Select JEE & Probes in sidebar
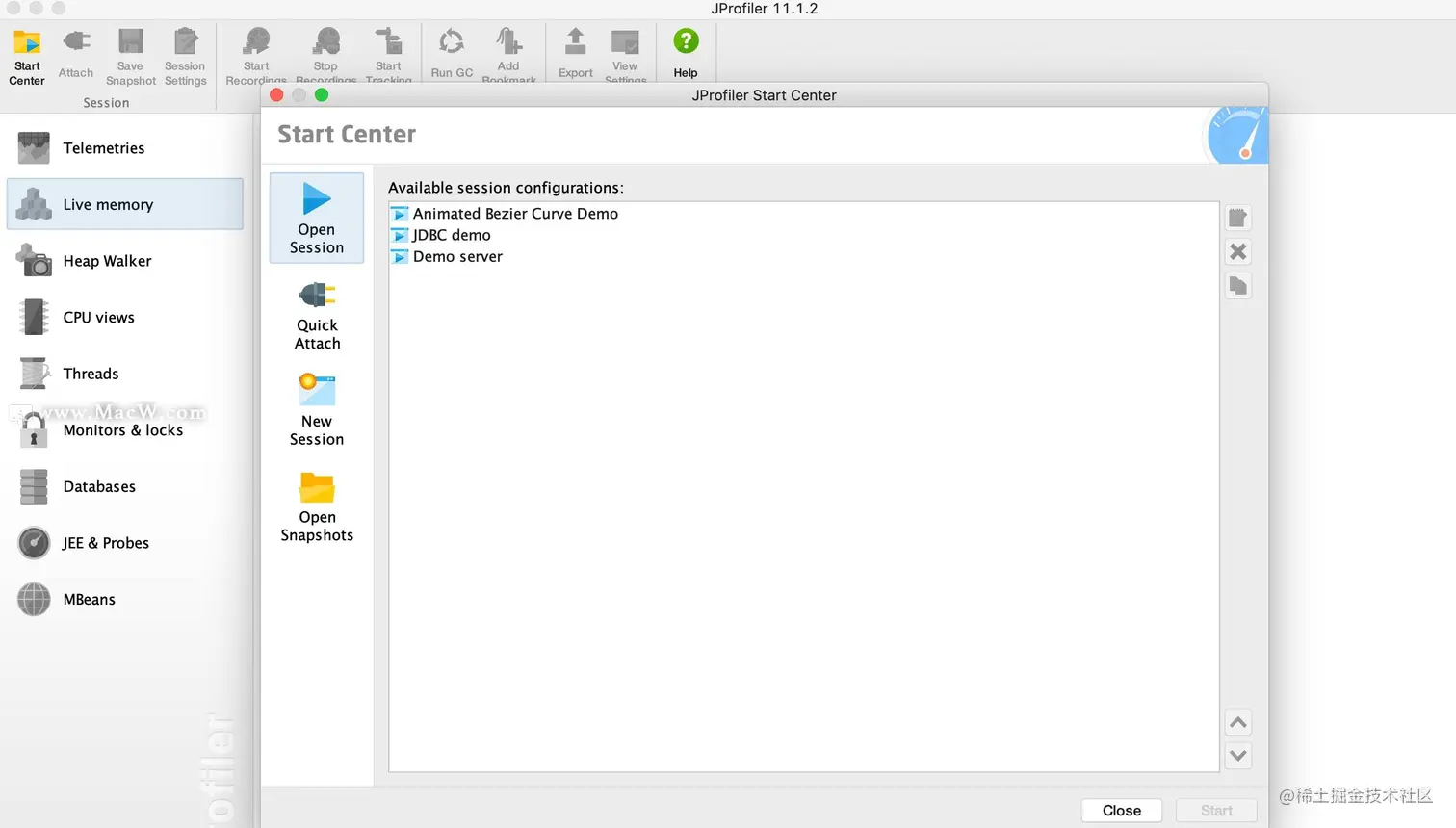 [x=125, y=543]
